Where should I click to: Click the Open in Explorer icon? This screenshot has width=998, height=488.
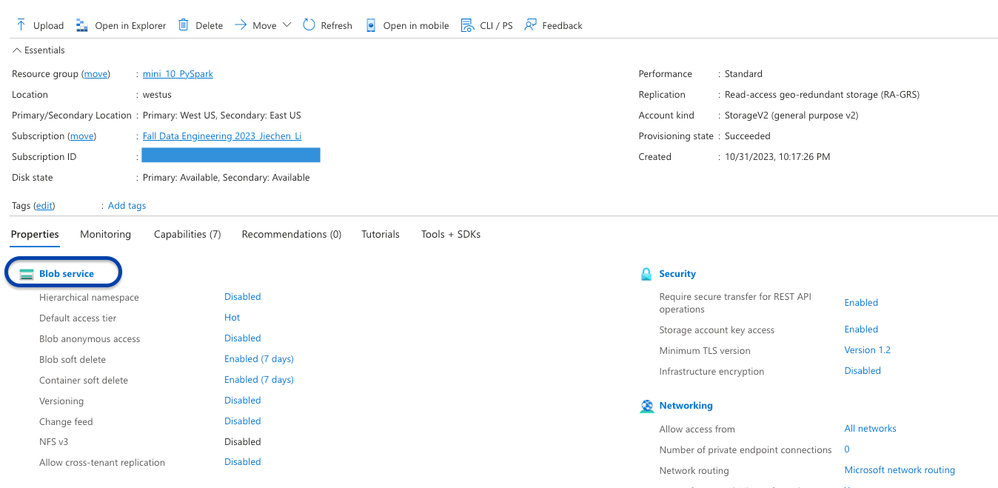tap(81, 25)
